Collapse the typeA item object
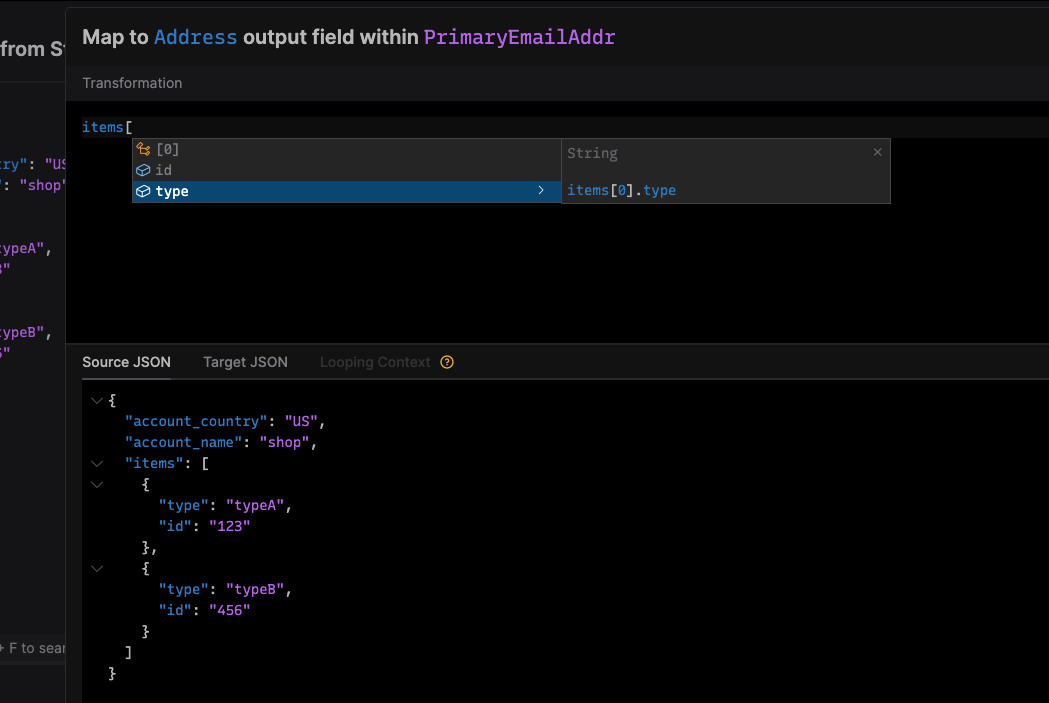This screenshot has height=703, width=1049. point(97,485)
